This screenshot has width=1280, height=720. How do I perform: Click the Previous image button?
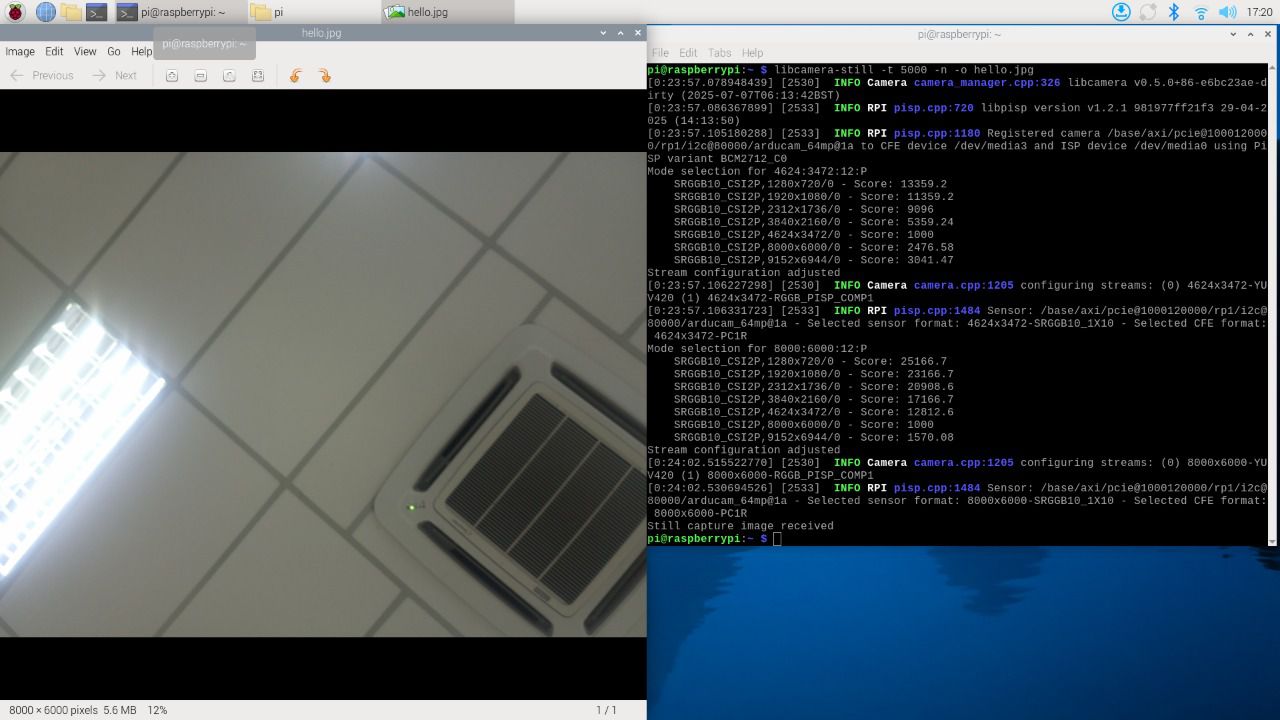pos(42,76)
